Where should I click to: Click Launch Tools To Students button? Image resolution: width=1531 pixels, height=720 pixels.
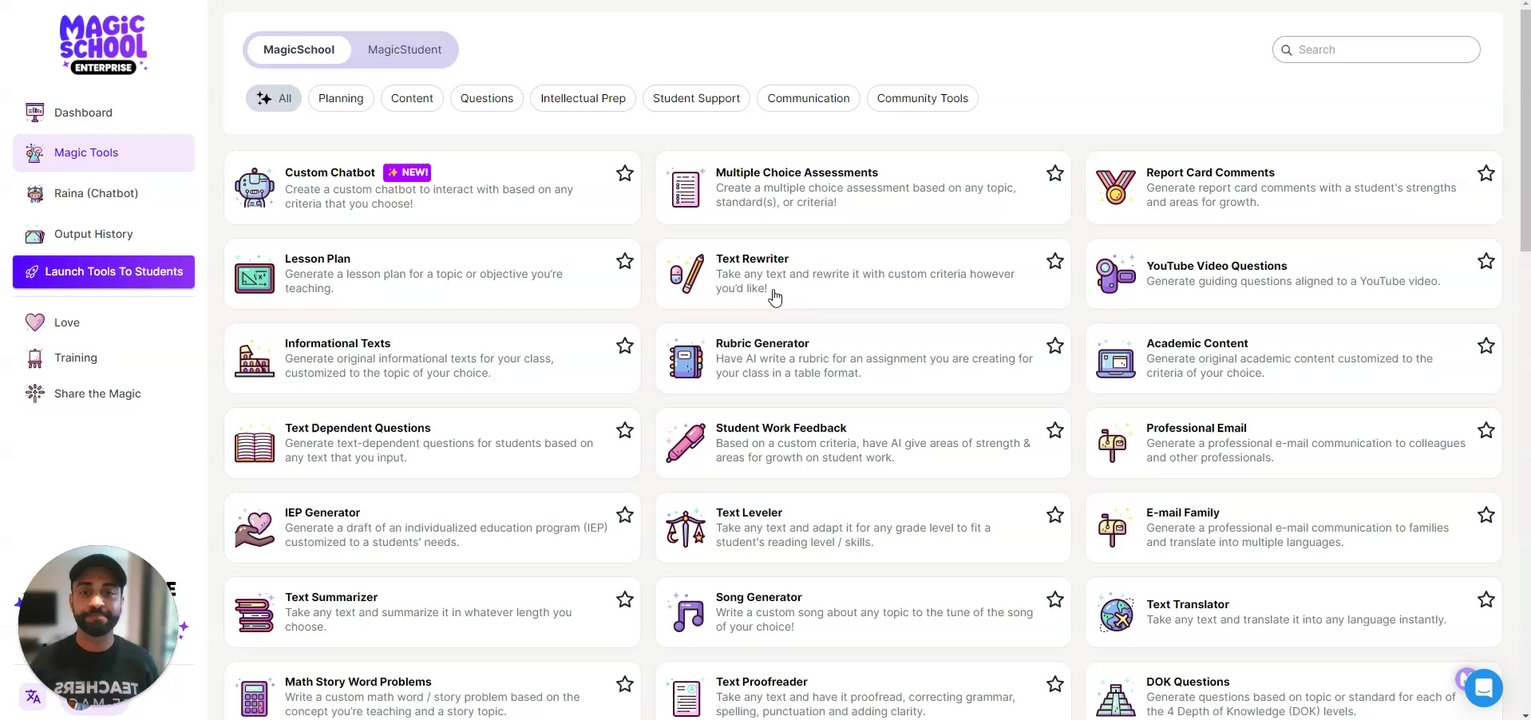[x=103, y=272]
